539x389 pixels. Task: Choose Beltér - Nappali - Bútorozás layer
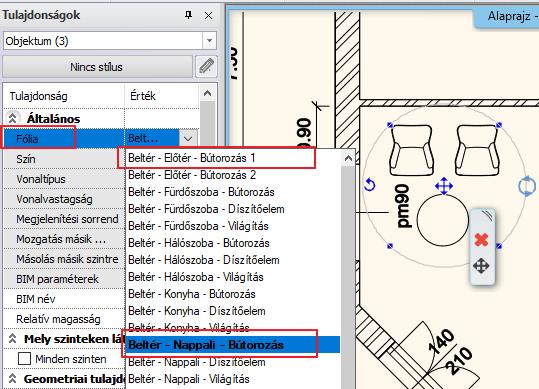coord(234,345)
